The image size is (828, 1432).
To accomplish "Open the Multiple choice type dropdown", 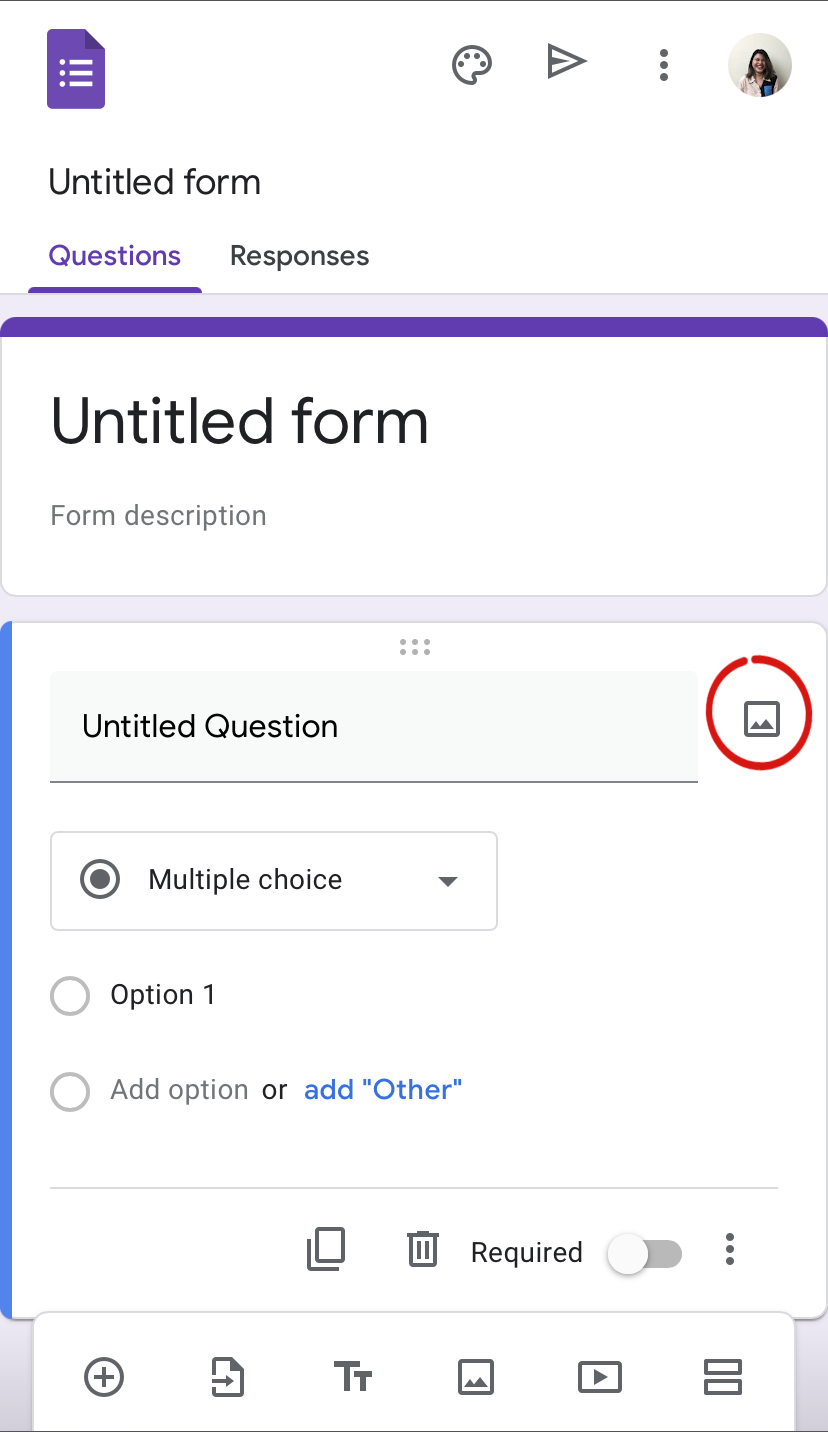I will (x=273, y=880).
